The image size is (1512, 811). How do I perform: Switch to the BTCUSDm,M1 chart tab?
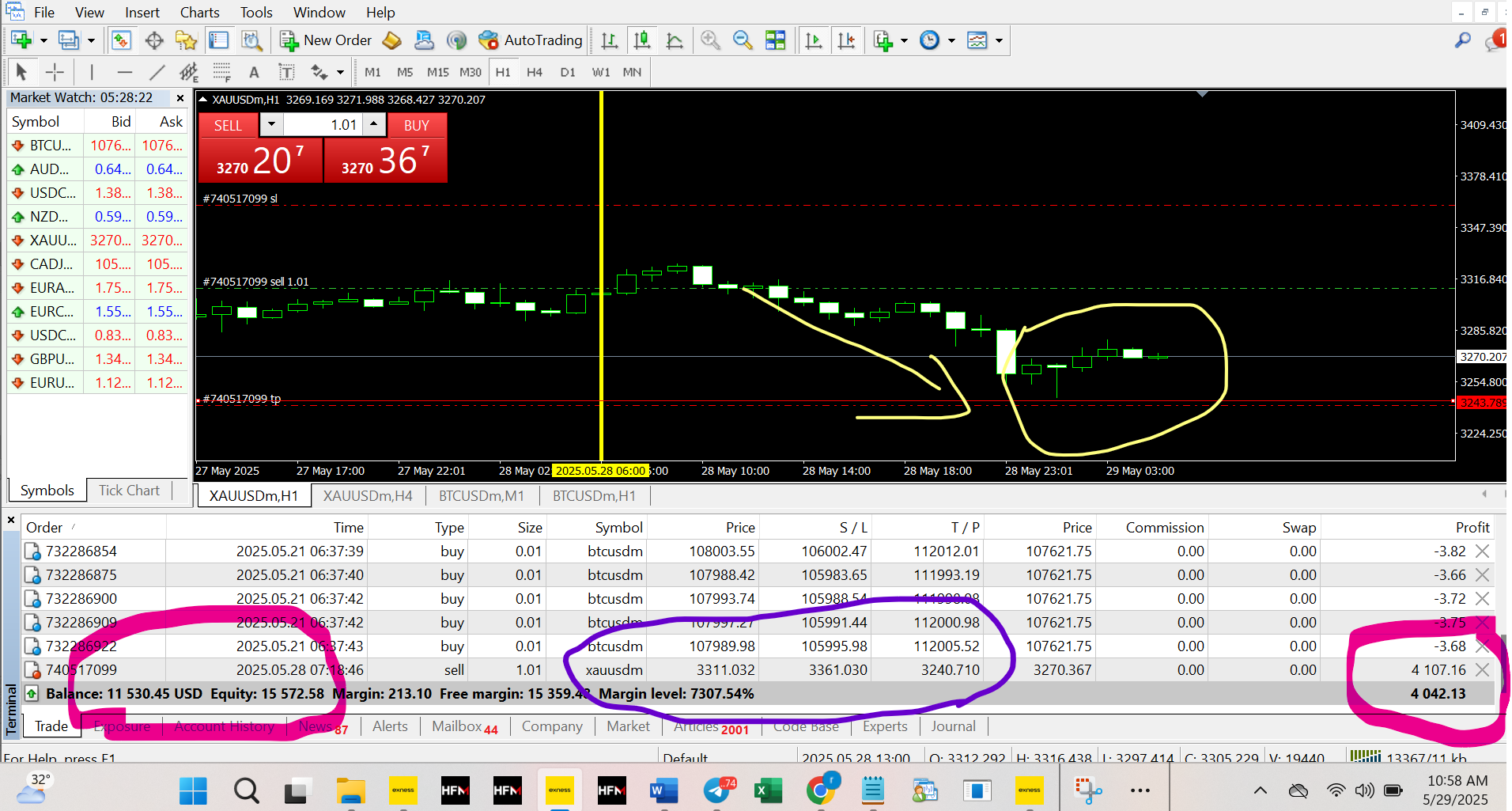coord(482,495)
